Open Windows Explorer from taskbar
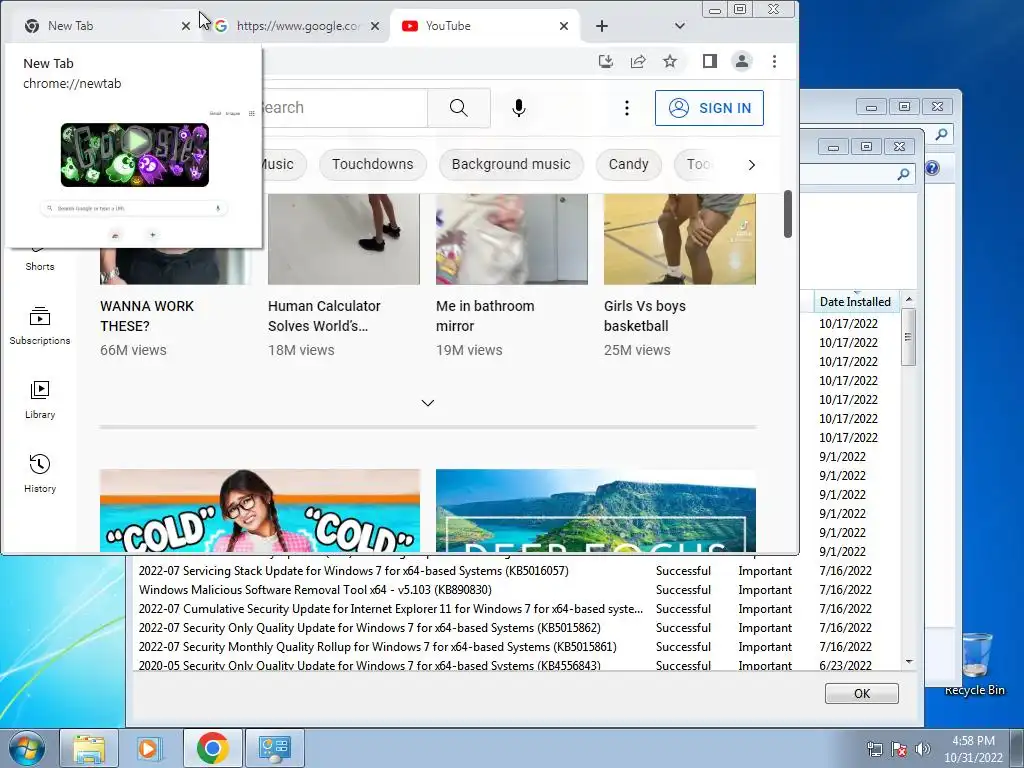 point(89,748)
